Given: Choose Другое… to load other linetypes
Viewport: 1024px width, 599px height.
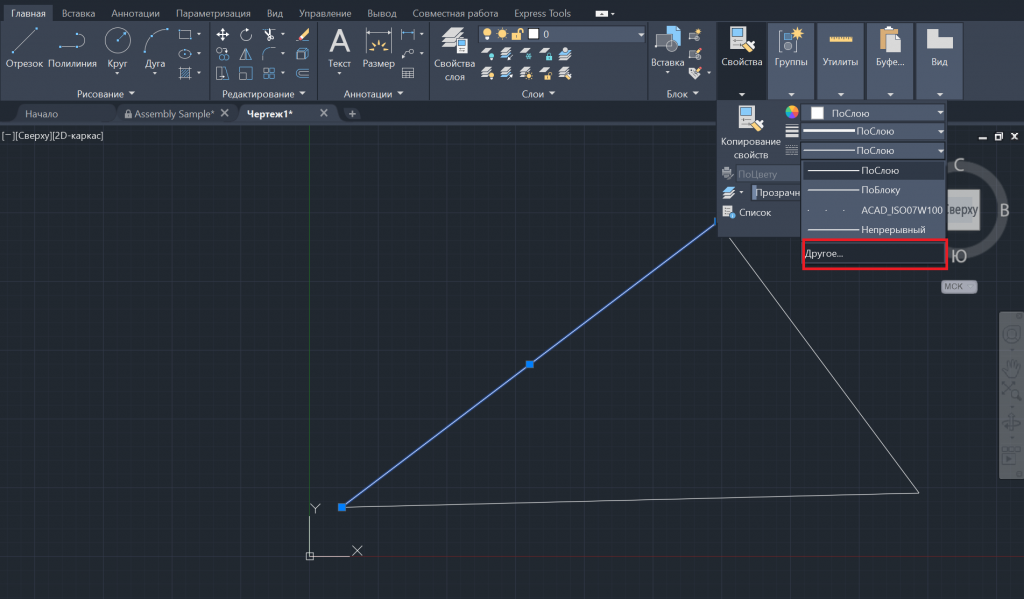Looking at the screenshot, I should pos(874,253).
